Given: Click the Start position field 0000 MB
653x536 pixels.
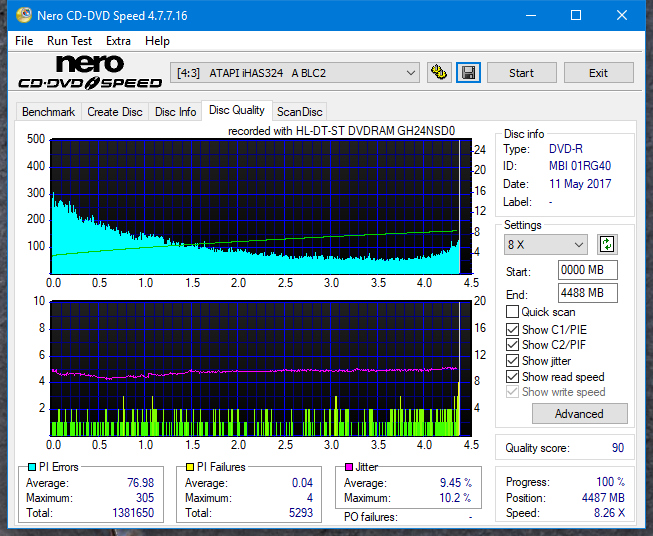Looking at the screenshot, I should [588, 270].
